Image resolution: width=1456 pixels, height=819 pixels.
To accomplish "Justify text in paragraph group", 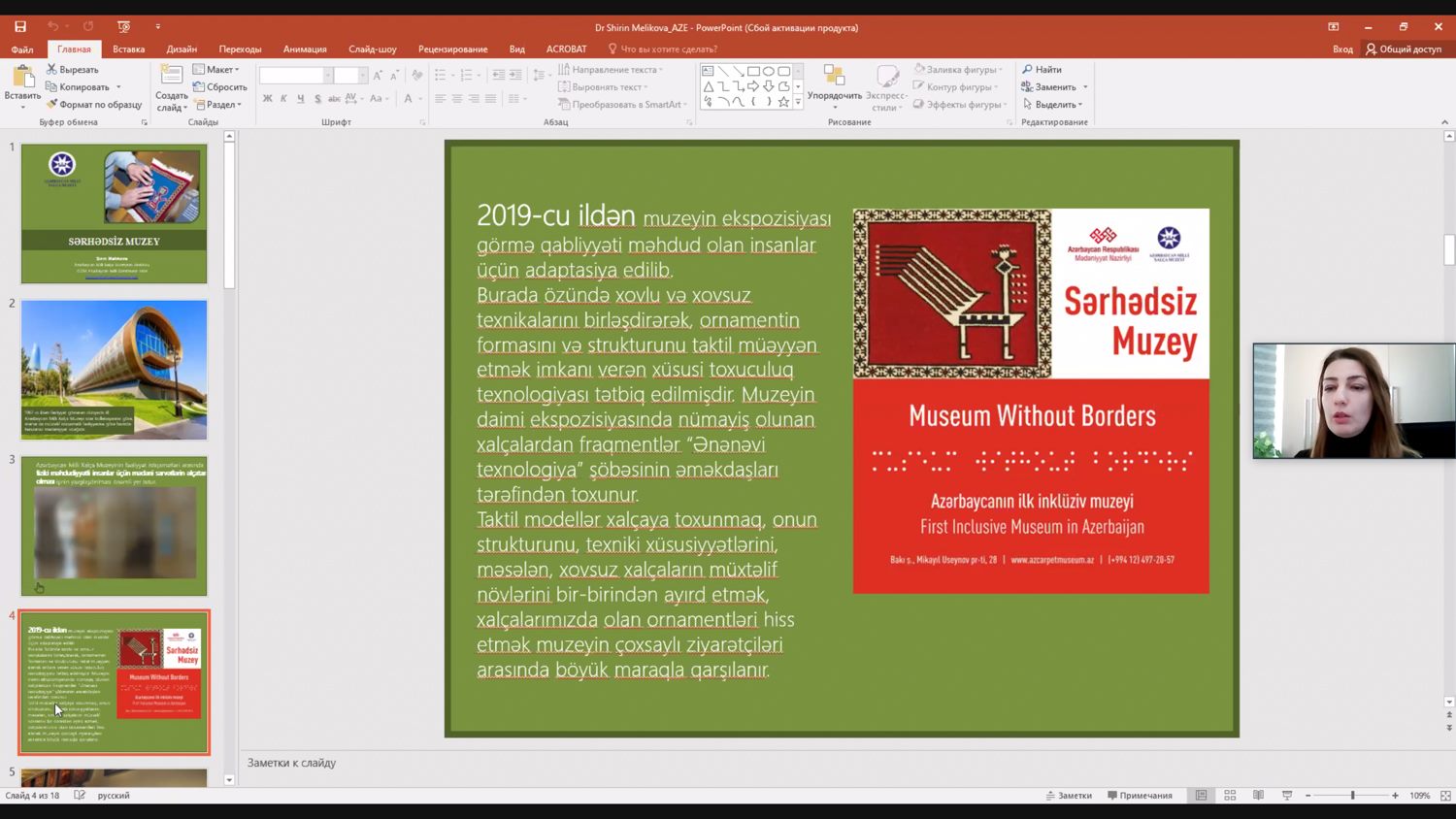I will [x=490, y=99].
